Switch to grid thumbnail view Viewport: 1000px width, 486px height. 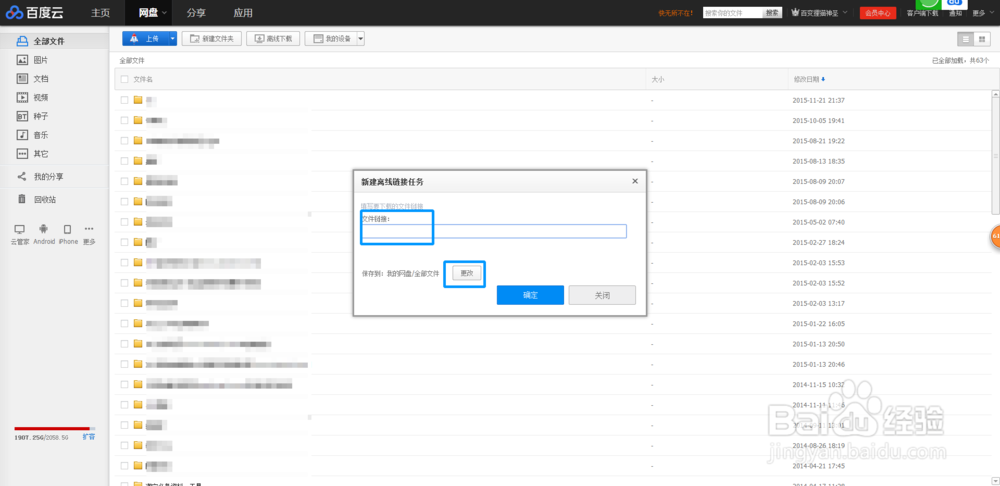[982, 39]
